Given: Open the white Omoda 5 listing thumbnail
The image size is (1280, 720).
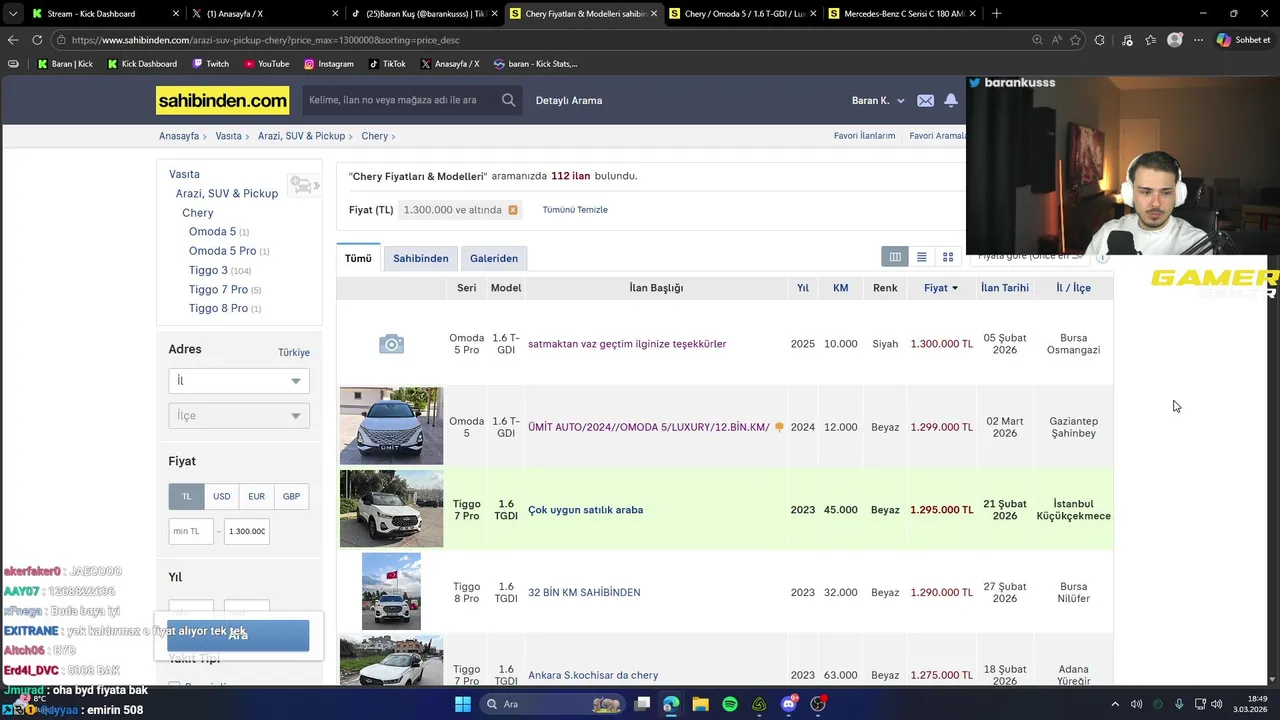Looking at the screenshot, I should click(x=391, y=426).
